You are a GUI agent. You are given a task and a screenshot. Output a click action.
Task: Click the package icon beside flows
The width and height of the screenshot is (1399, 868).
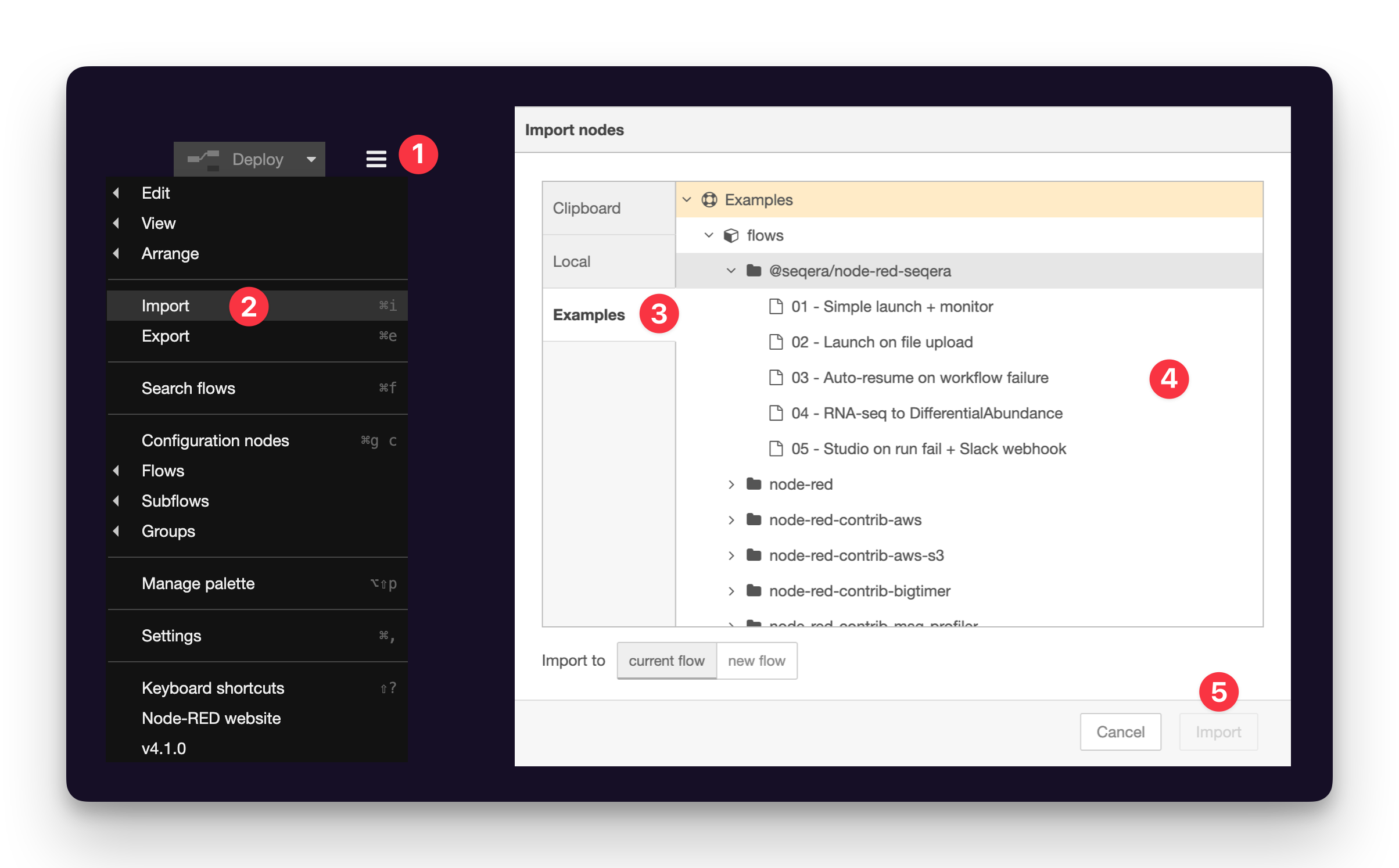(730, 235)
